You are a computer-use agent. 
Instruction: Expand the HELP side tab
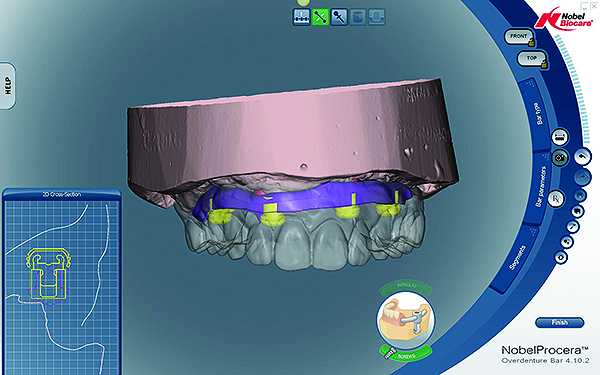pos(8,86)
